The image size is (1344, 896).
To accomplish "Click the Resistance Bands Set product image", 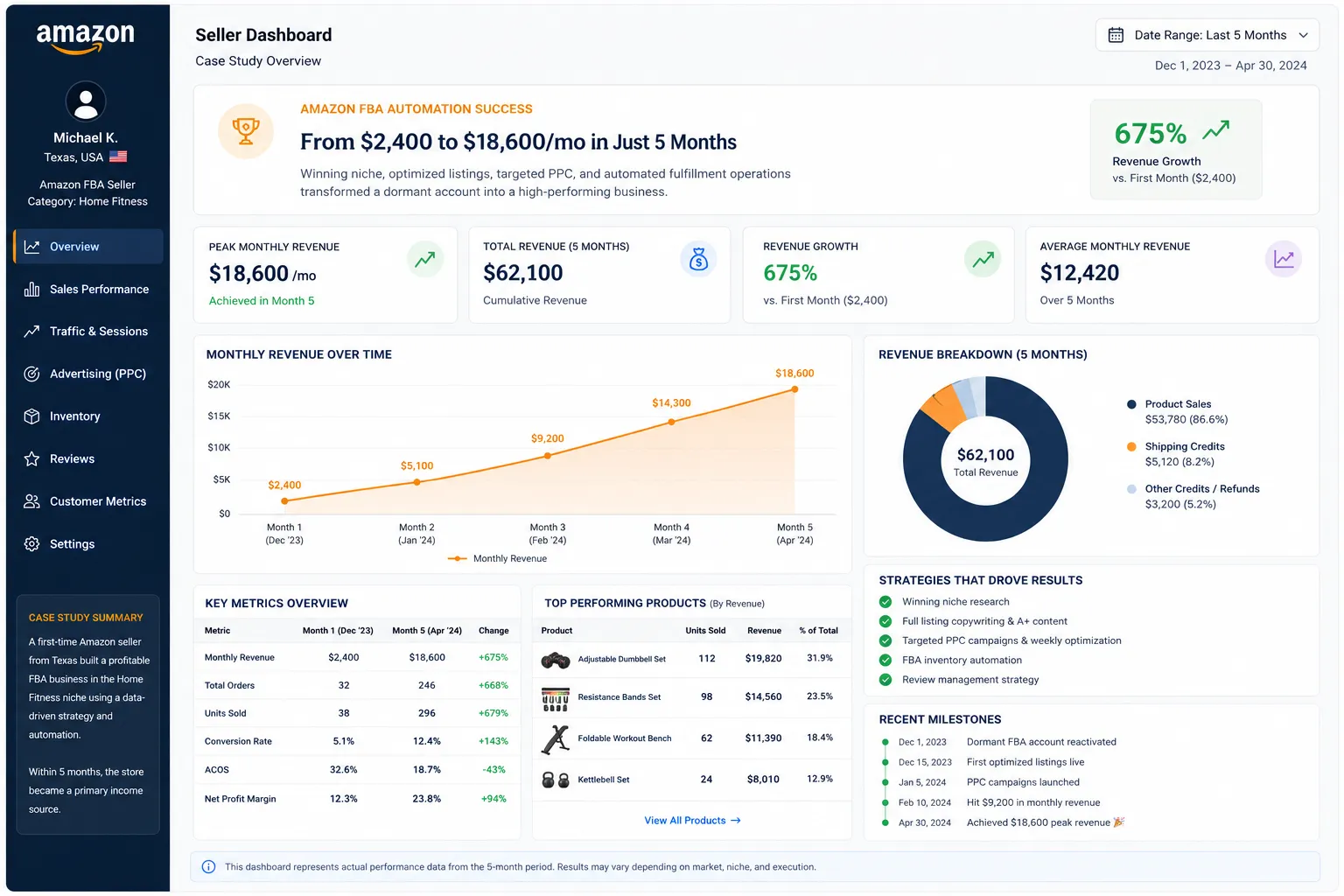I will tap(556, 698).
